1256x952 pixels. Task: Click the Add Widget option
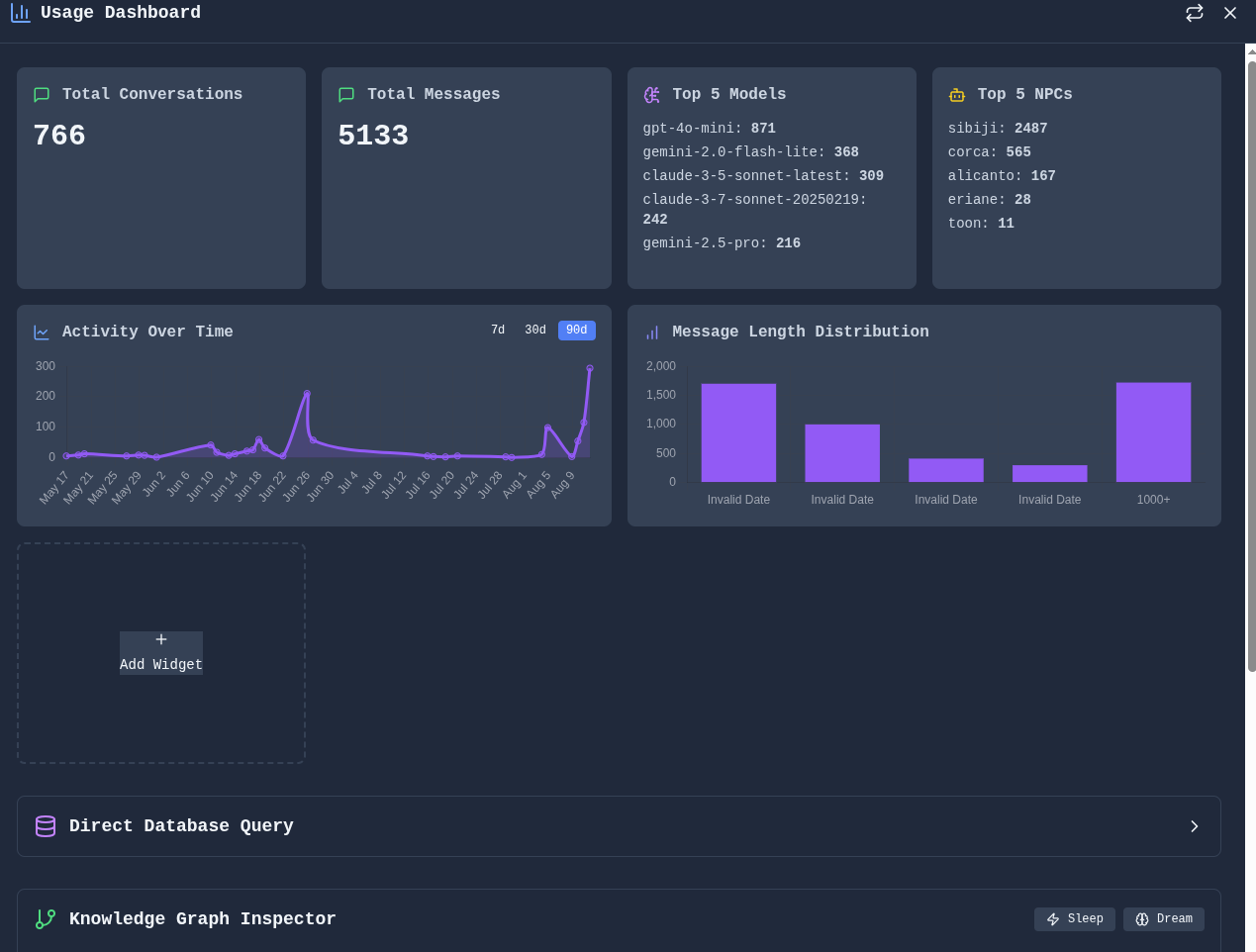[x=161, y=652]
